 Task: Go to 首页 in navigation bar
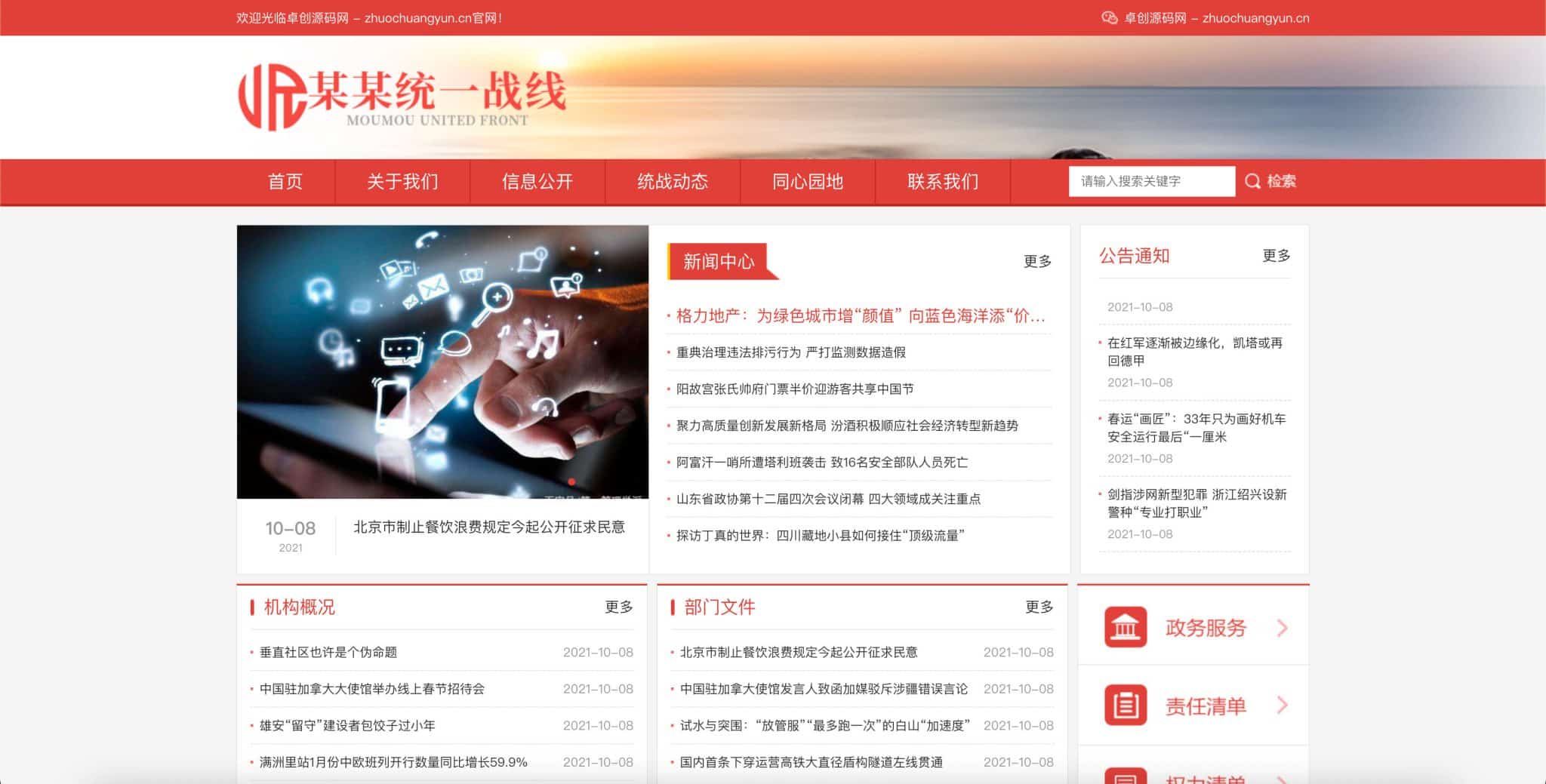(x=285, y=181)
